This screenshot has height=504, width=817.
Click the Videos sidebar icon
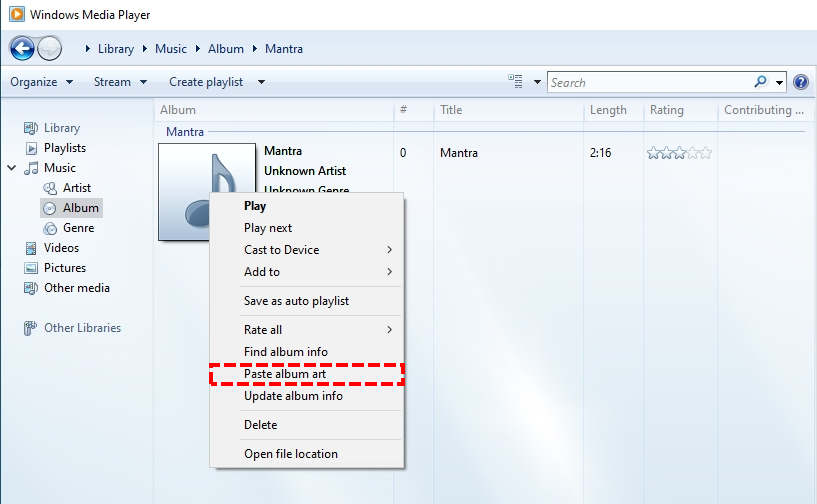coord(31,248)
